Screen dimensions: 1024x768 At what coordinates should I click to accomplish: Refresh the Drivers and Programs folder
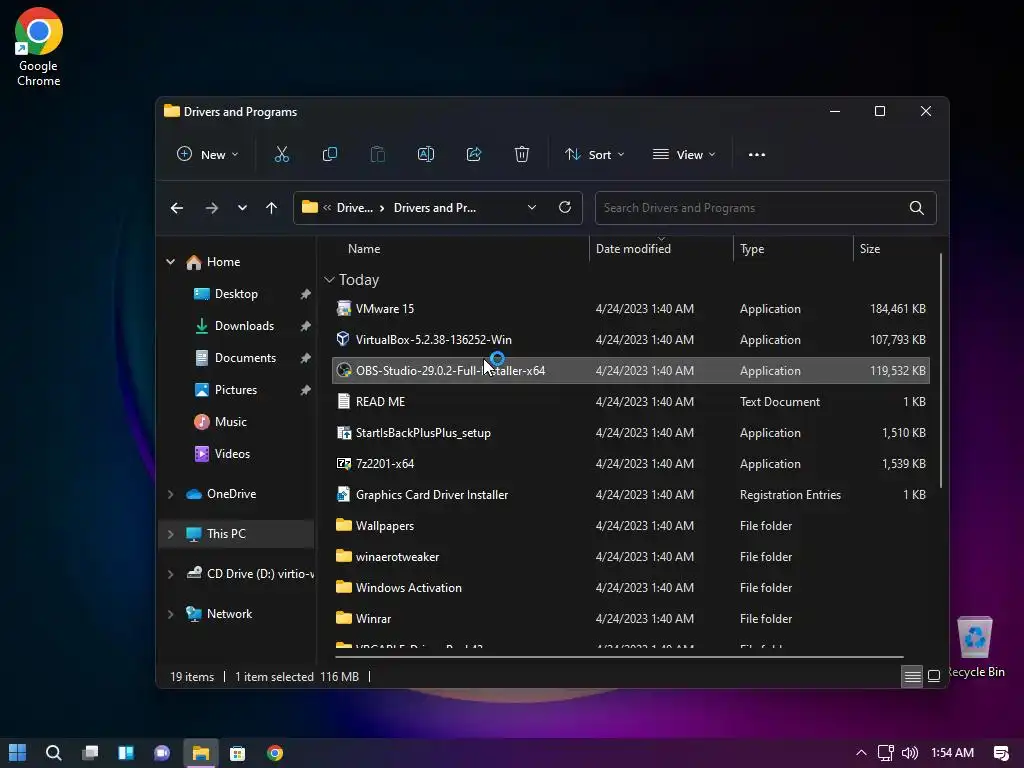click(x=565, y=207)
